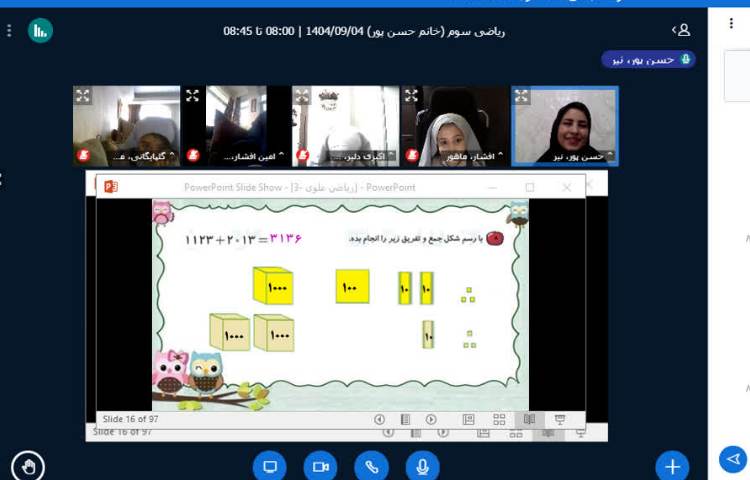Mute the microphone

point(423,467)
